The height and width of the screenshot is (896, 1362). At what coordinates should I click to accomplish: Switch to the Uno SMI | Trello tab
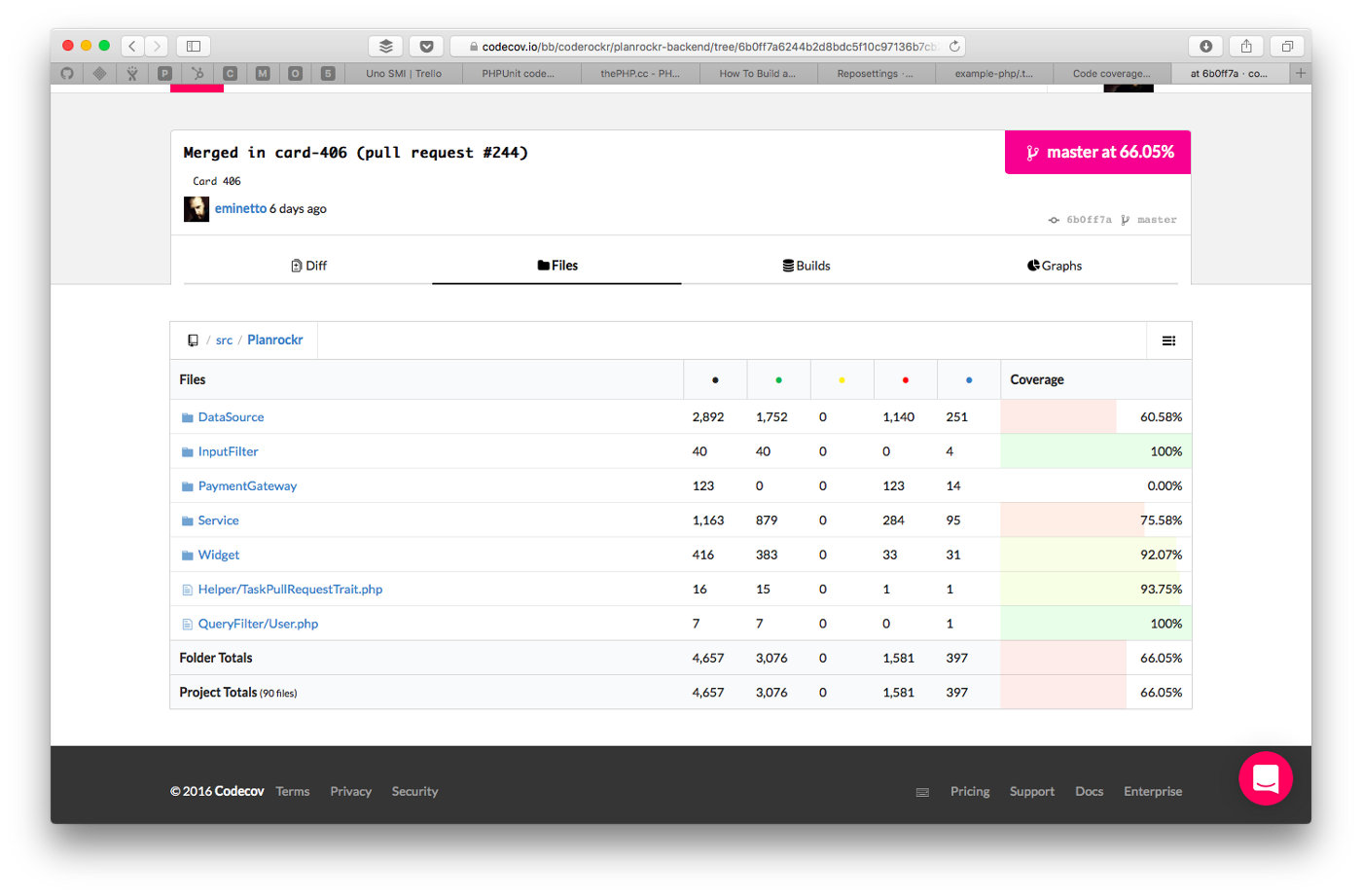[x=404, y=73]
